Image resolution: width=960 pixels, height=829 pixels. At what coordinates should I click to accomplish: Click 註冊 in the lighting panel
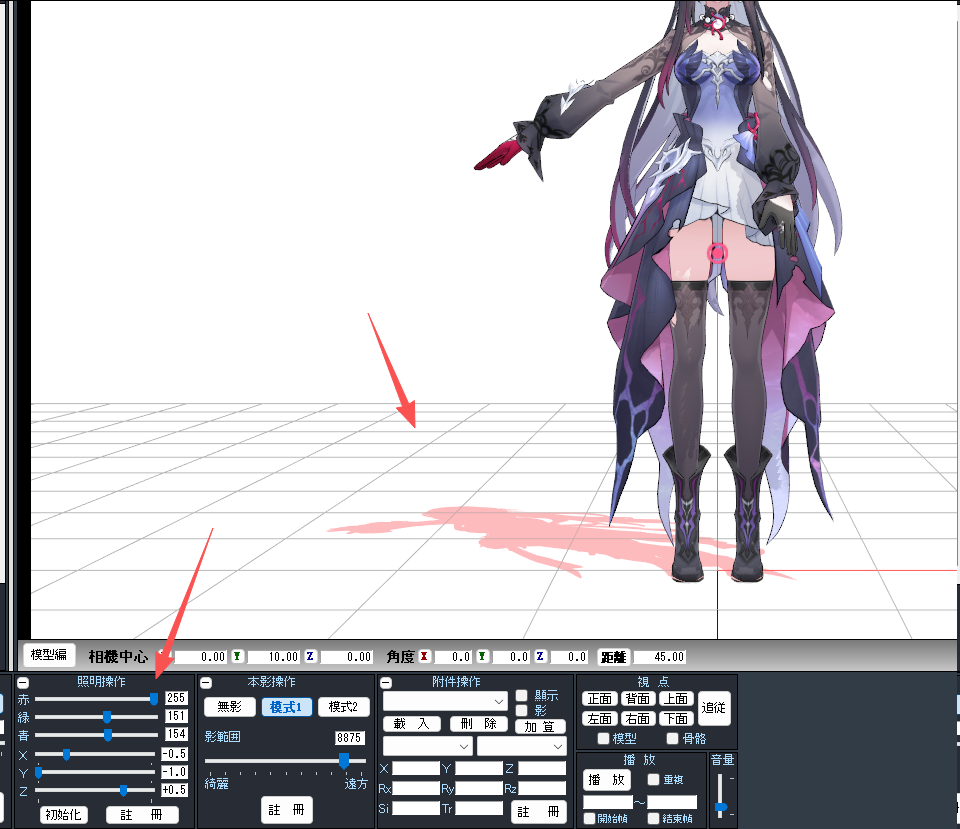point(142,815)
